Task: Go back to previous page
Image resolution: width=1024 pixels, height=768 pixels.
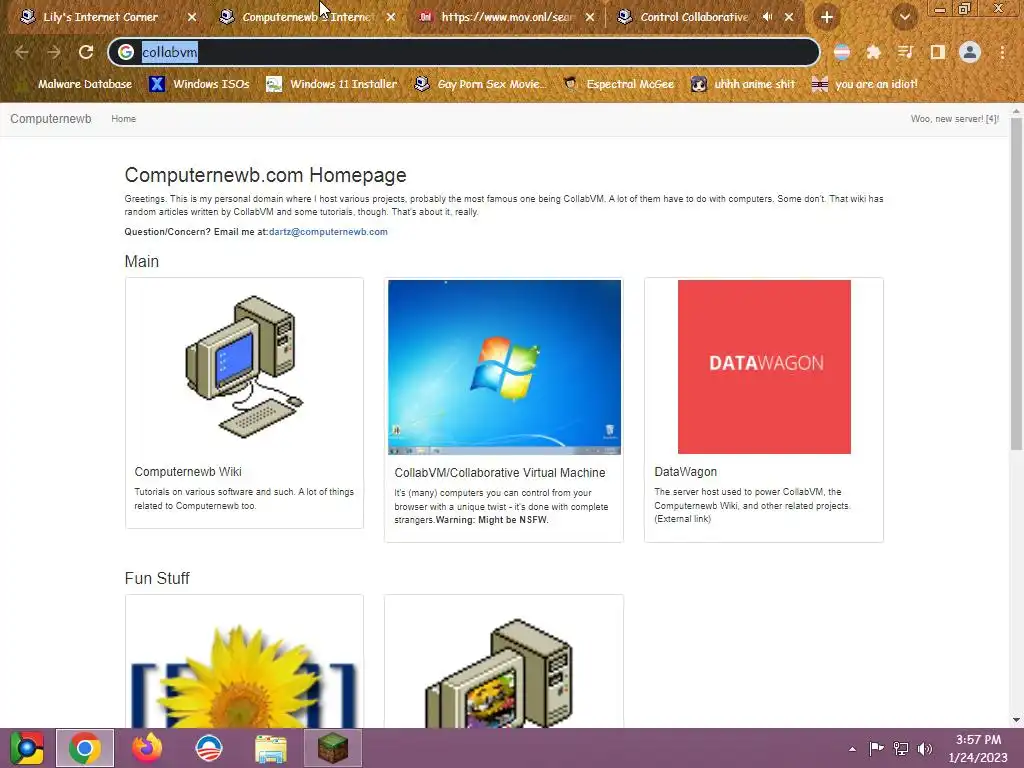Action: tap(22, 52)
